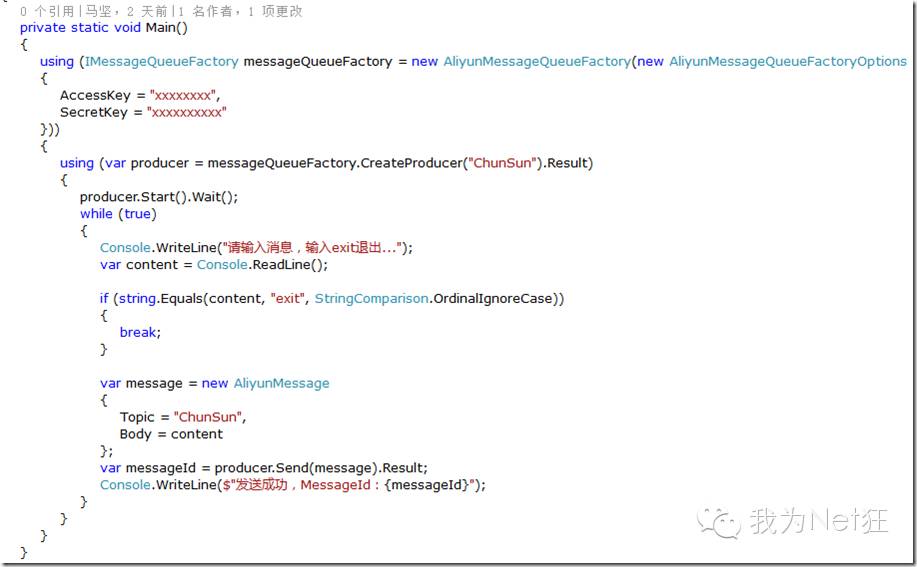Click the Topic = "ChunSun" initializer line
The width and height of the screenshot is (917, 567).
pyautogui.click(x=182, y=417)
